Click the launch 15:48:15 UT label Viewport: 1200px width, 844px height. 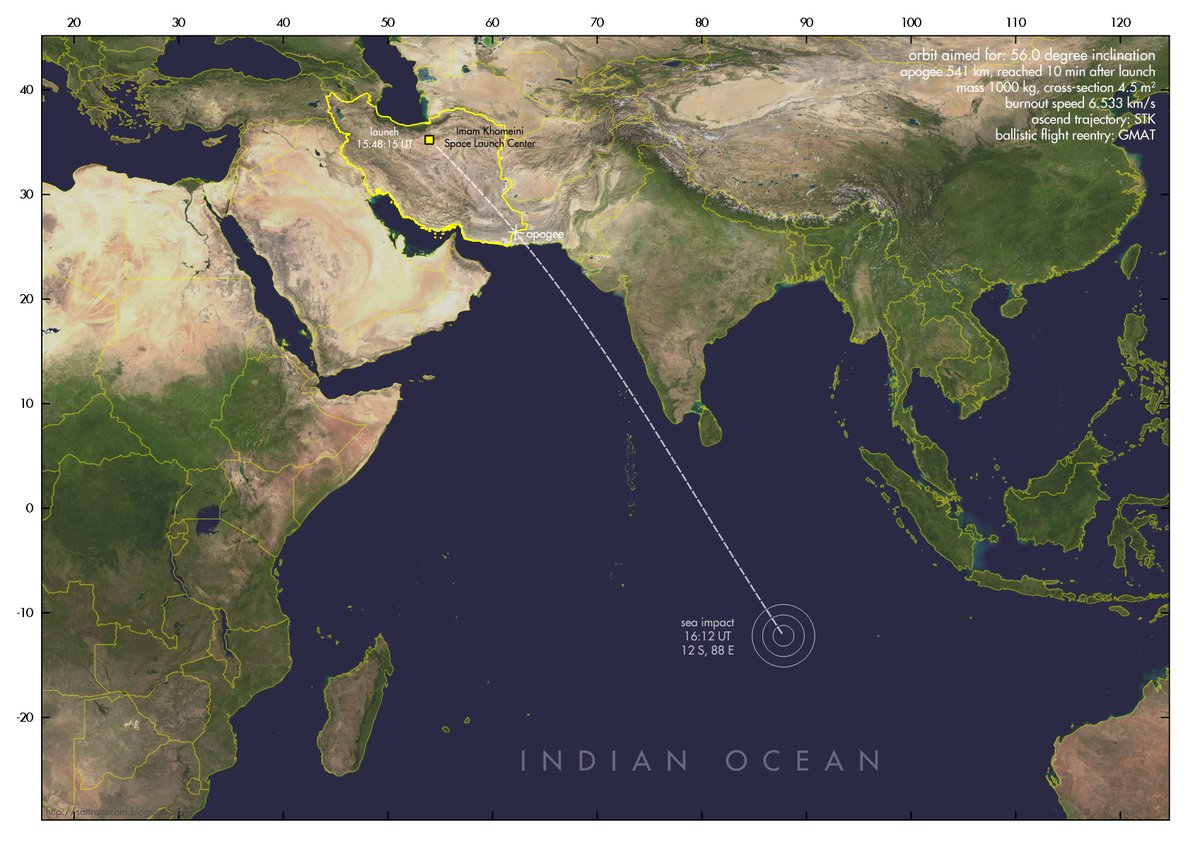(384, 138)
